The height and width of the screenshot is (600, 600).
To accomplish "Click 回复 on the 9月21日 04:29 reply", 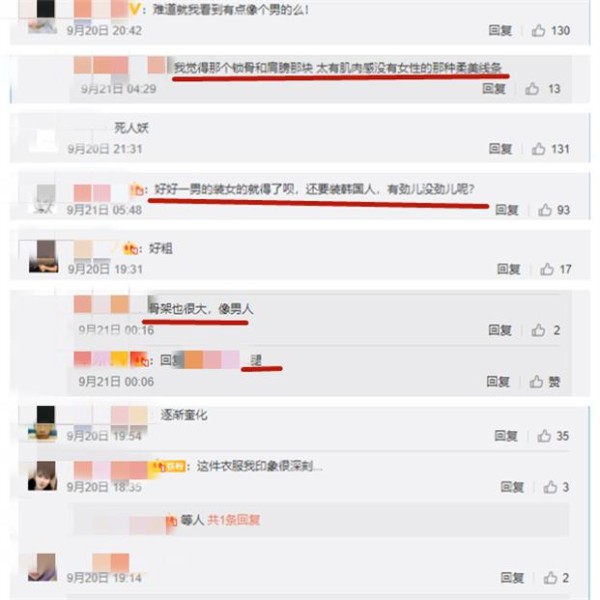I will [x=494, y=89].
